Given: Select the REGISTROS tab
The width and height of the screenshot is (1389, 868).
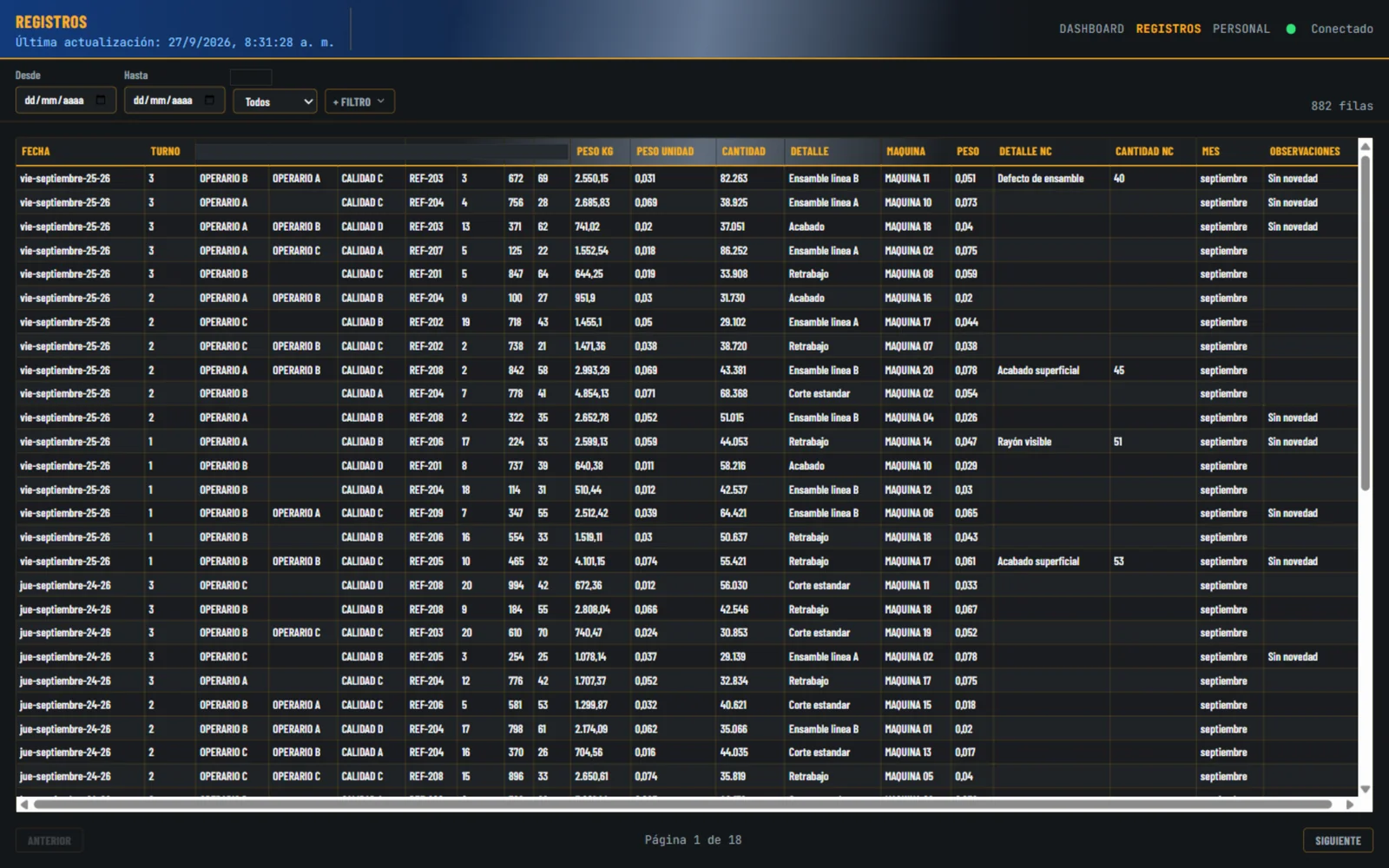Looking at the screenshot, I should tap(1168, 30).
